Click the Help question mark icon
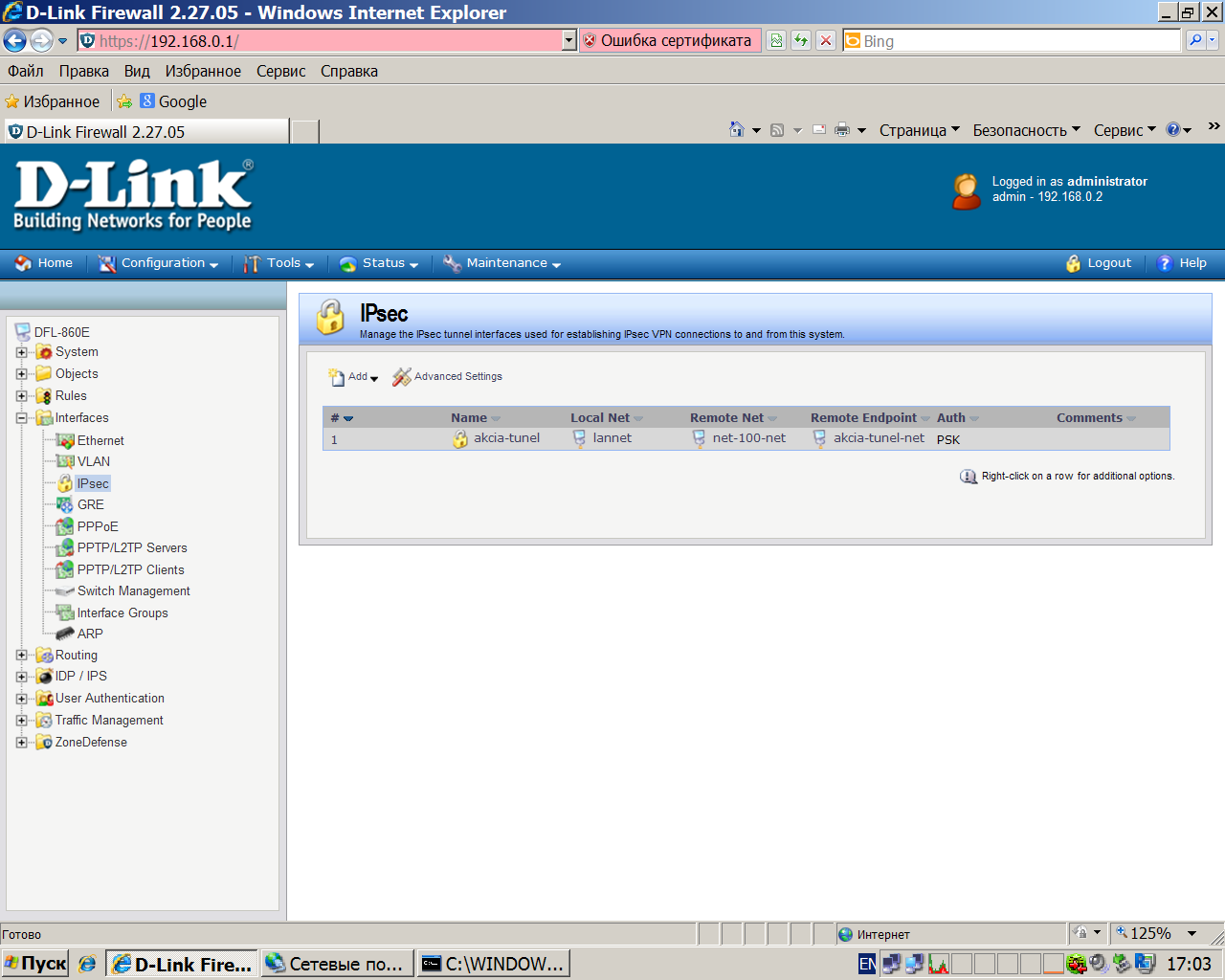The height and width of the screenshot is (980, 1225). tap(1165, 263)
